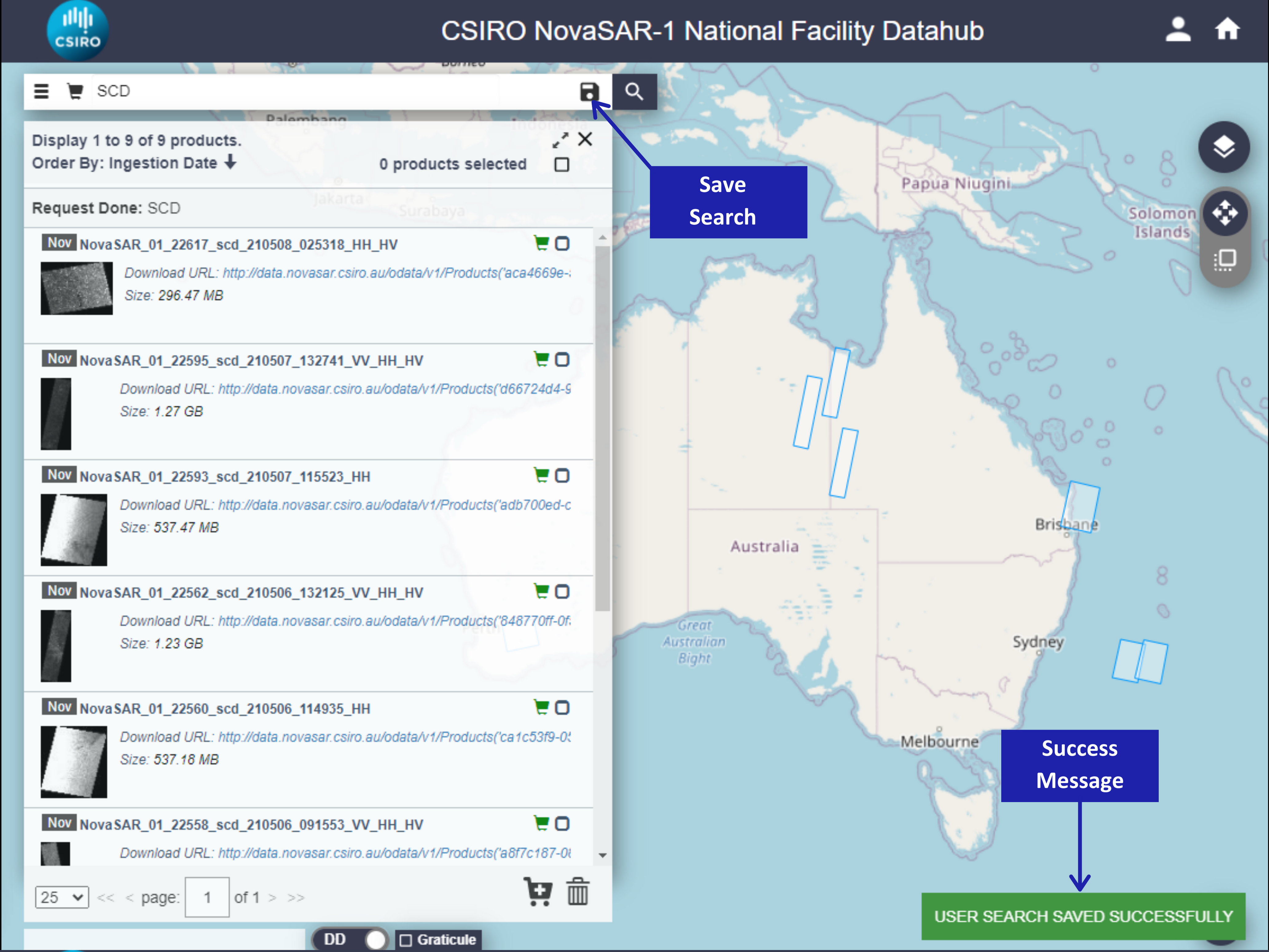The height and width of the screenshot is (952, 1269).
Task: Open thumbnail of NovaSAR_01_22593 product
Action: point(73,529)
